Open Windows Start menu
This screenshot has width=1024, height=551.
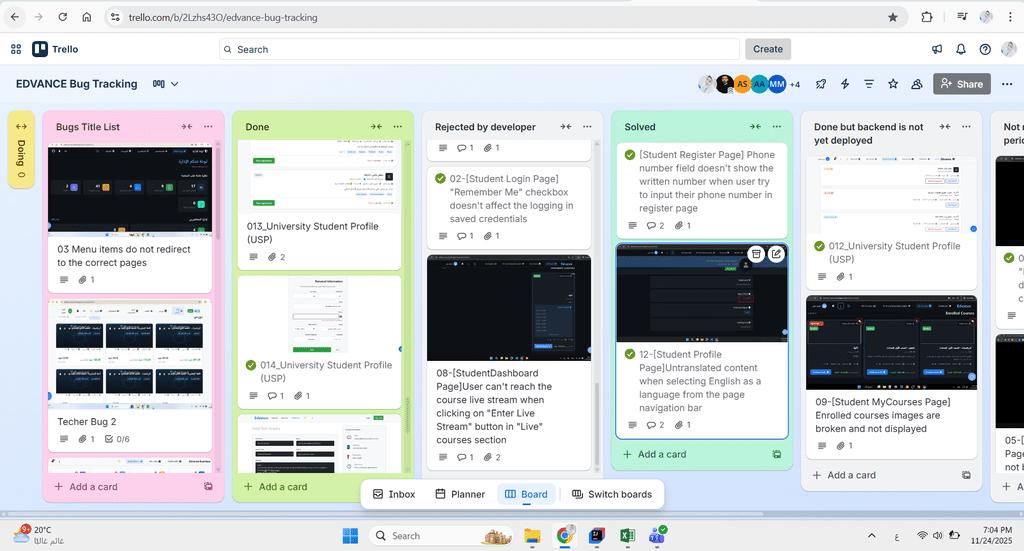point(350,535)
